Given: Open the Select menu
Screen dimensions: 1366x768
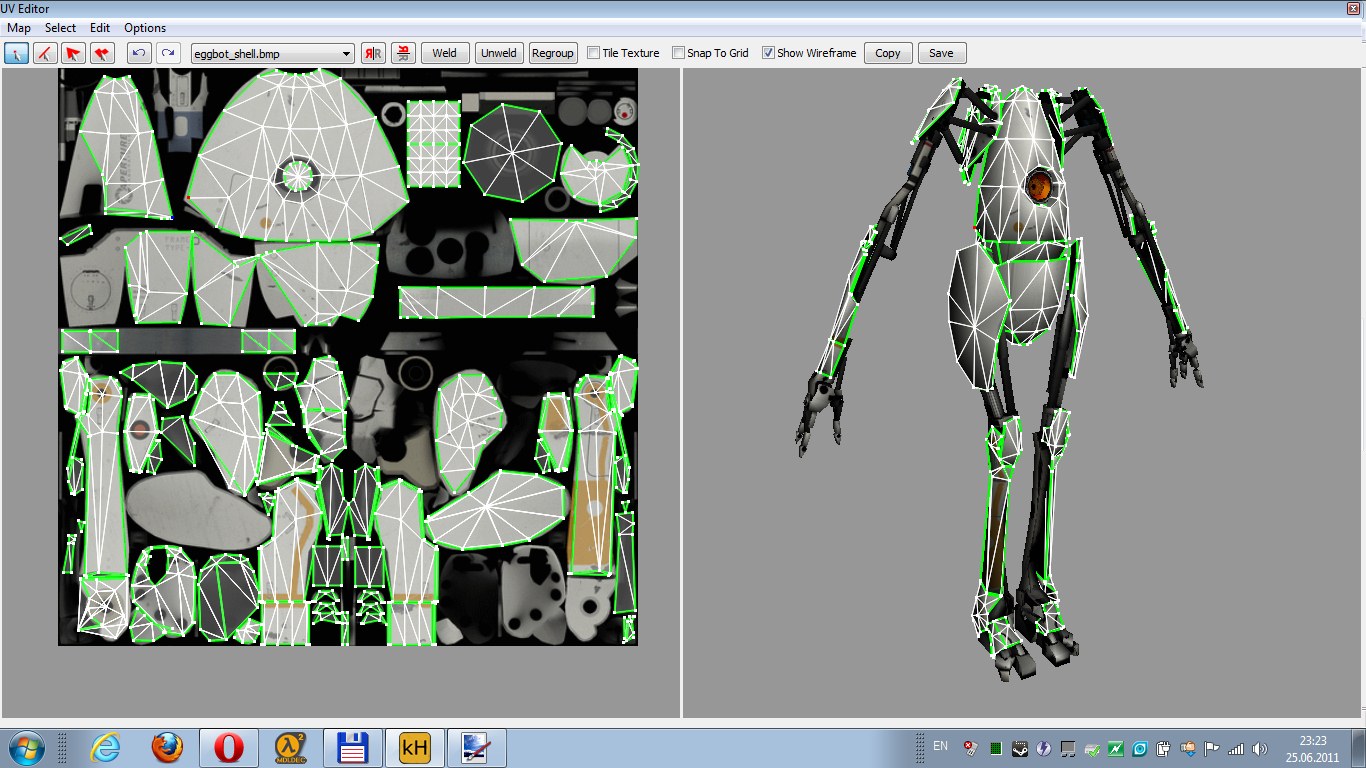Looking at the screenshot, I should [60, 28].
